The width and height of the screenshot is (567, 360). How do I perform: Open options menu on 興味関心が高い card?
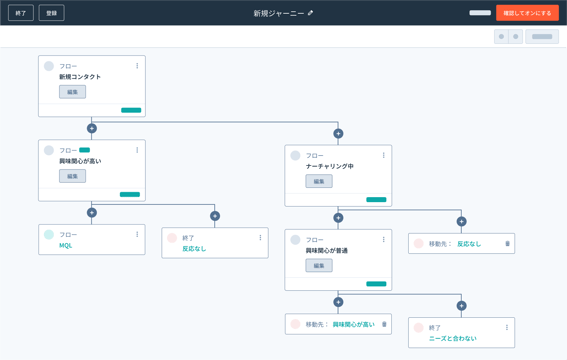137,150
